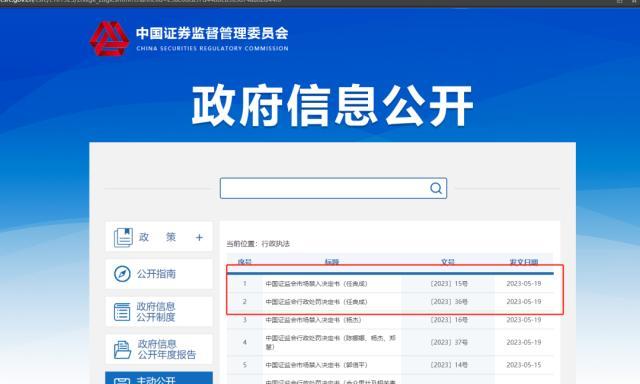
Task: Click the date in row 4
Action: [524, 342]
